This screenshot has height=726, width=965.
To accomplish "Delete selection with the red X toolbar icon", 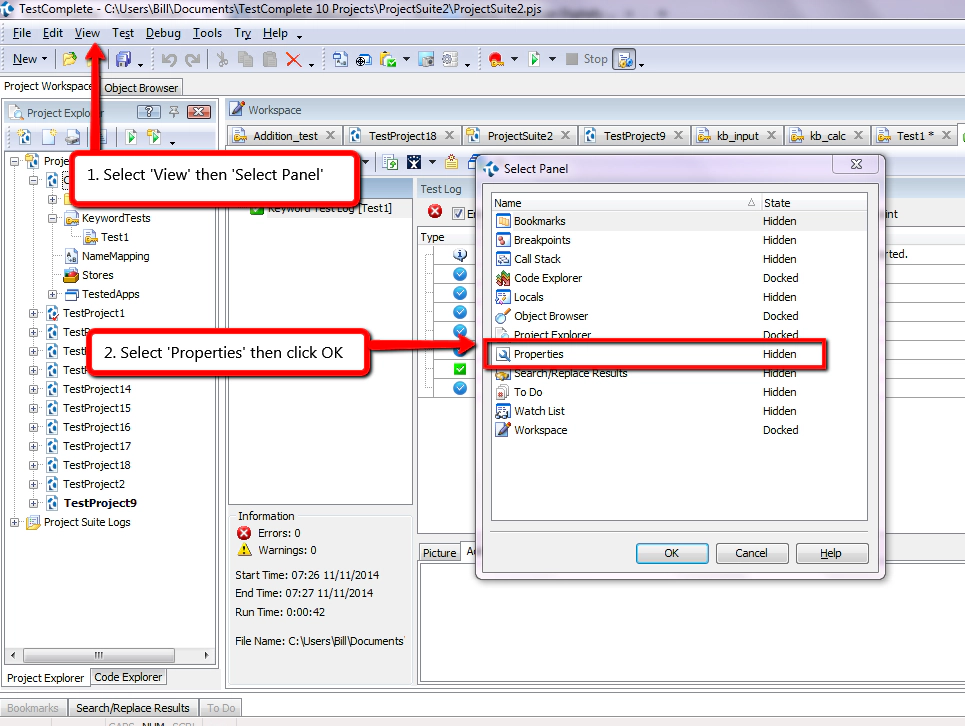I will [293, 58].
